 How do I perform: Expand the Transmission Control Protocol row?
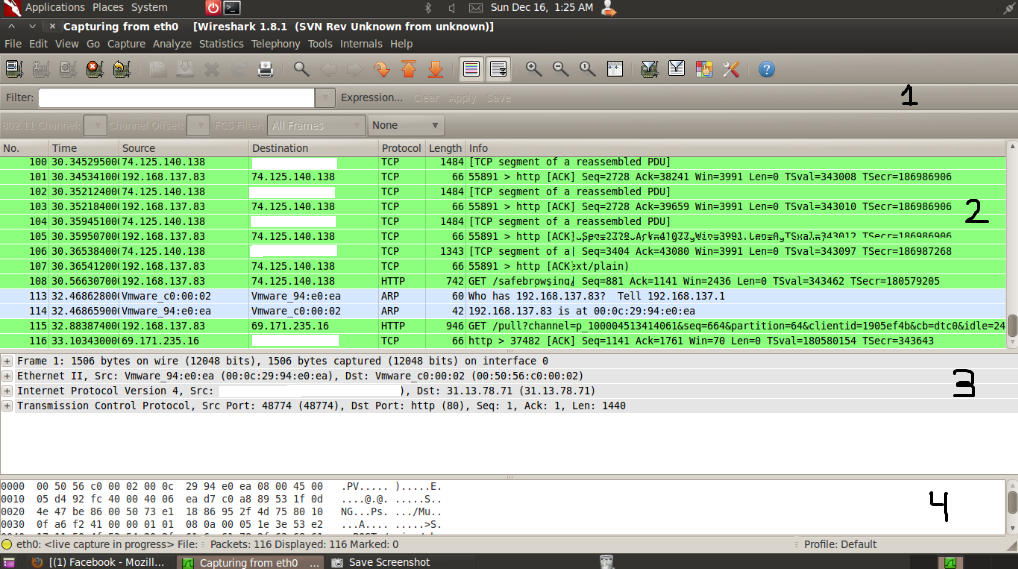point(7,406)
